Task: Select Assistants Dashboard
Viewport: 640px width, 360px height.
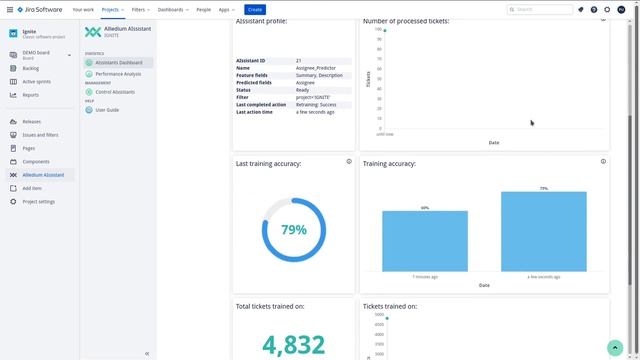Action: tap(118, 62)
